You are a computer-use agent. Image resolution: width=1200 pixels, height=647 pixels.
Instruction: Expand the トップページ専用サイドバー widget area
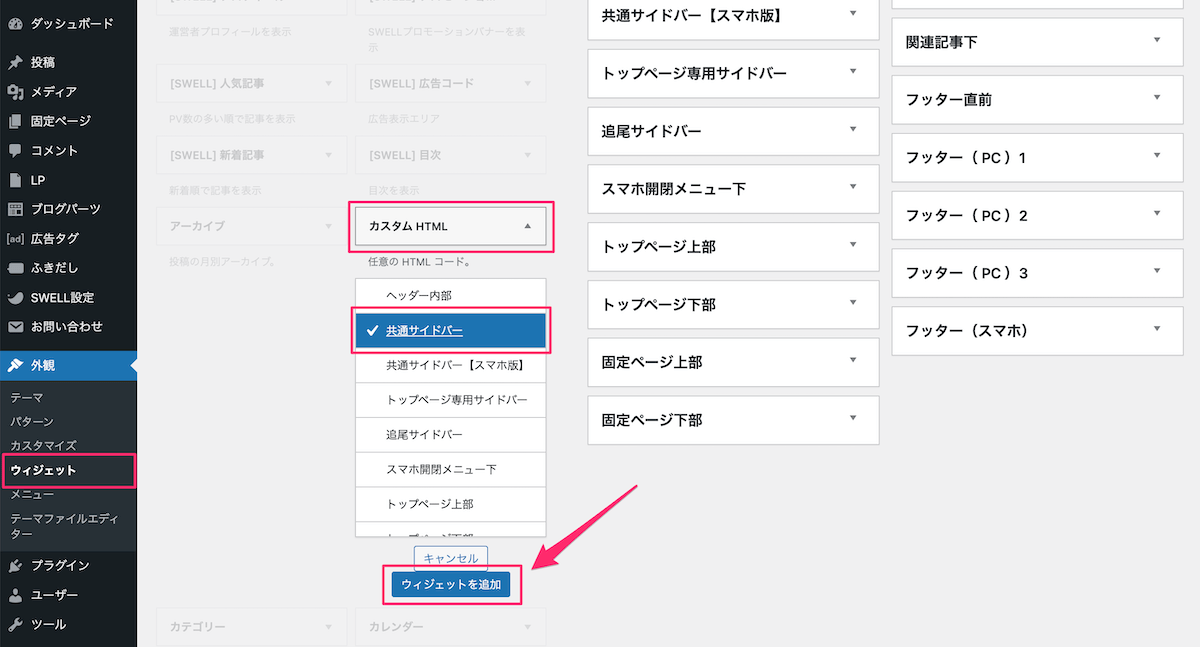(x=733, y=73)
